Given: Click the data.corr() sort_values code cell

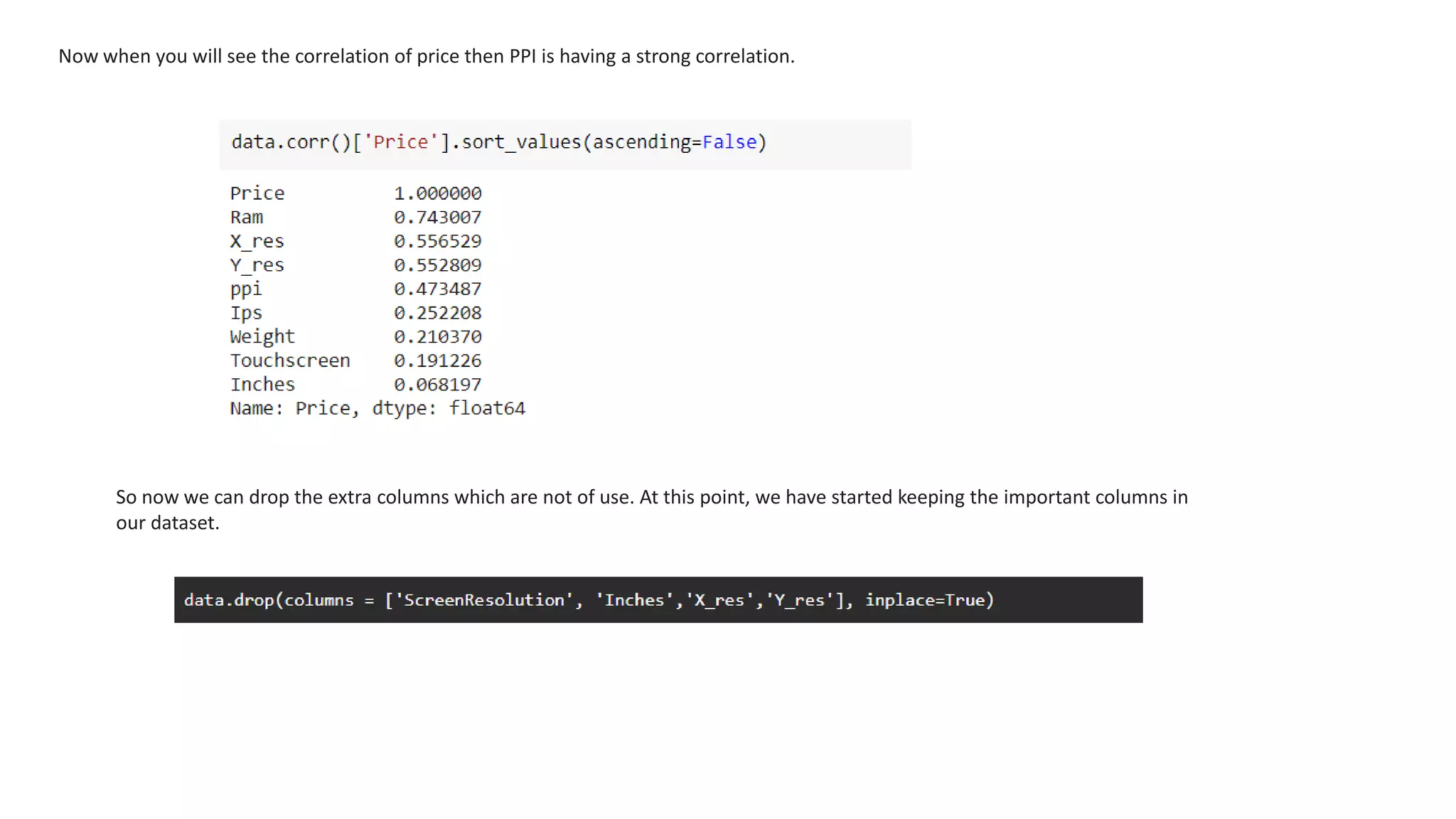Looking at the screenshot, I should [x=565, y=144].
